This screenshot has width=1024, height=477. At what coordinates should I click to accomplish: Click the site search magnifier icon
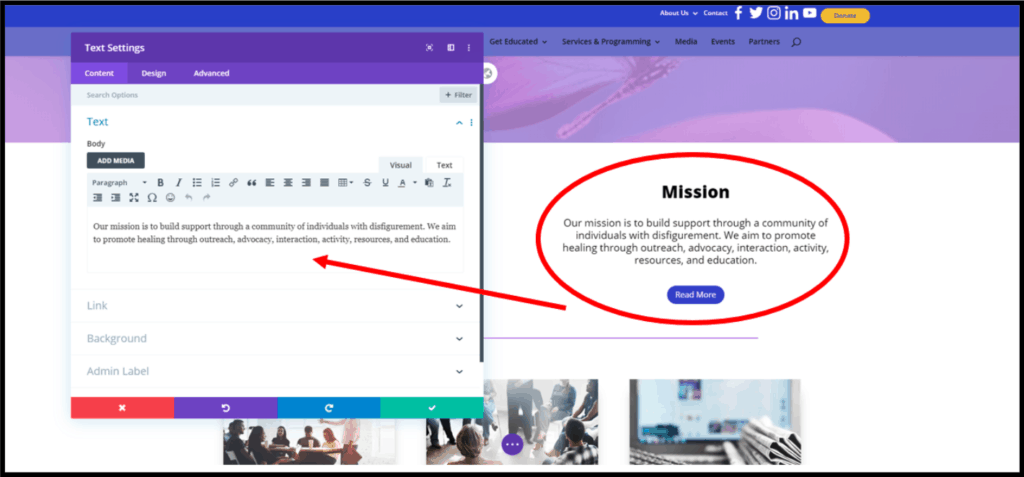(796, 42)
